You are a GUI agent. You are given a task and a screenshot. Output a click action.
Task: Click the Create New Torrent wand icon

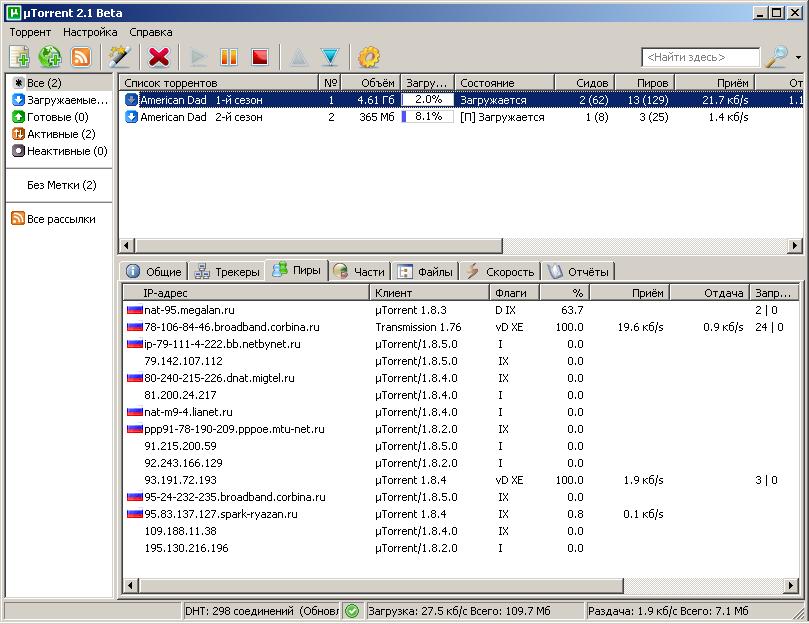[121, 57]
